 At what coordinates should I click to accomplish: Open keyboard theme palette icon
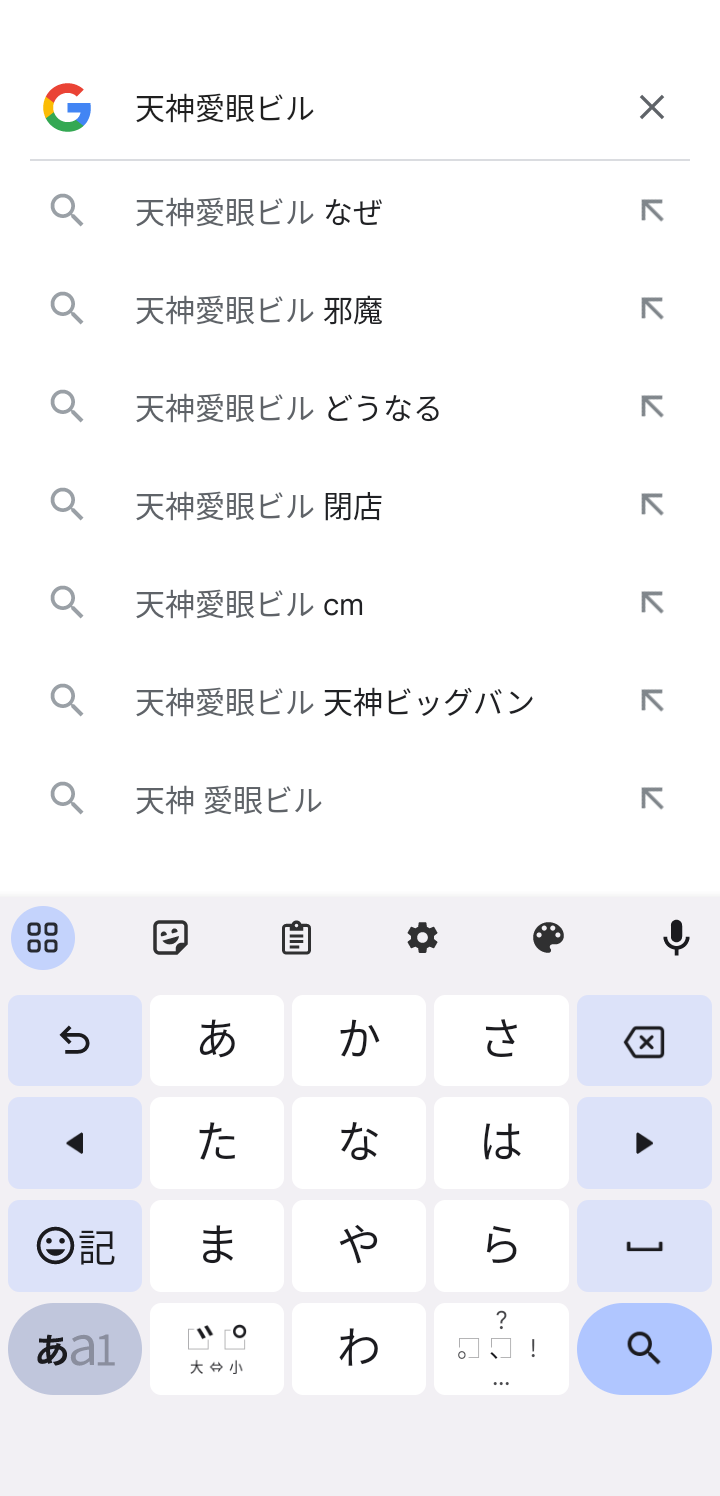click(x=548, y=938)
